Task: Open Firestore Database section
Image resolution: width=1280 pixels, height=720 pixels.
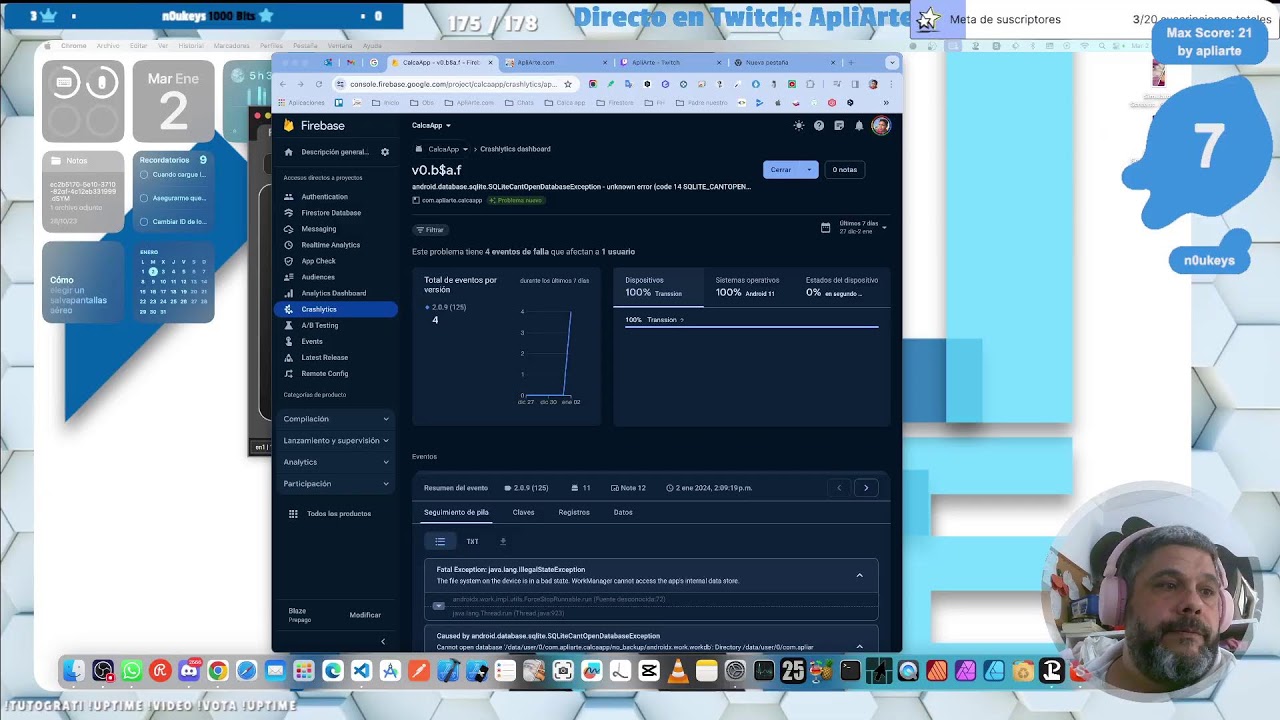Action: 331,213
